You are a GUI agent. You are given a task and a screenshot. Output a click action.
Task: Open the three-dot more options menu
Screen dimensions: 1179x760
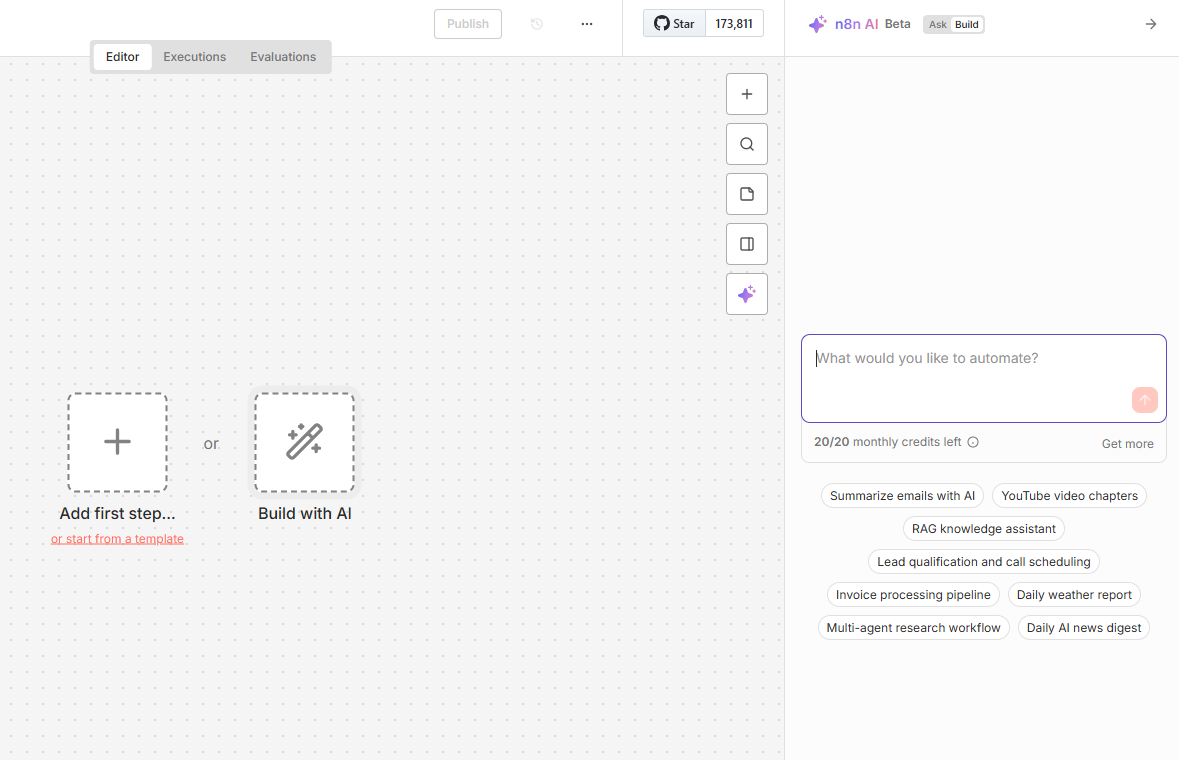[586, 24]
